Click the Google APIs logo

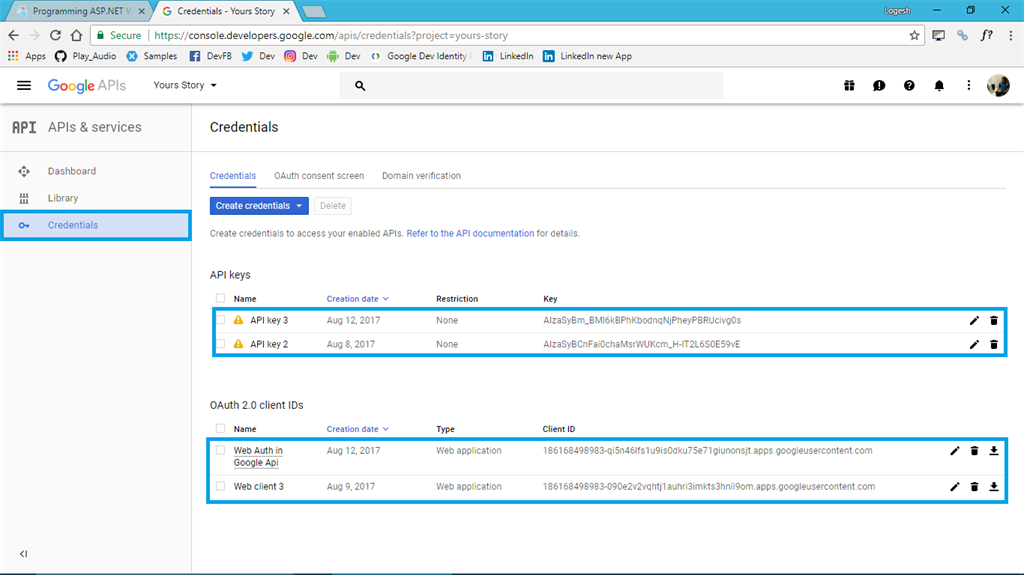[87, 86]
